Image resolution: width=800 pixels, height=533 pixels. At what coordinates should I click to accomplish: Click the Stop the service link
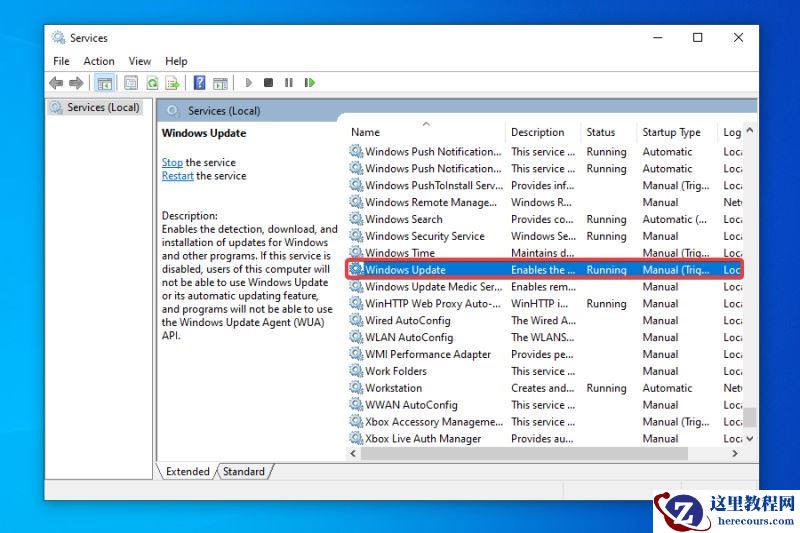[172, 162]
